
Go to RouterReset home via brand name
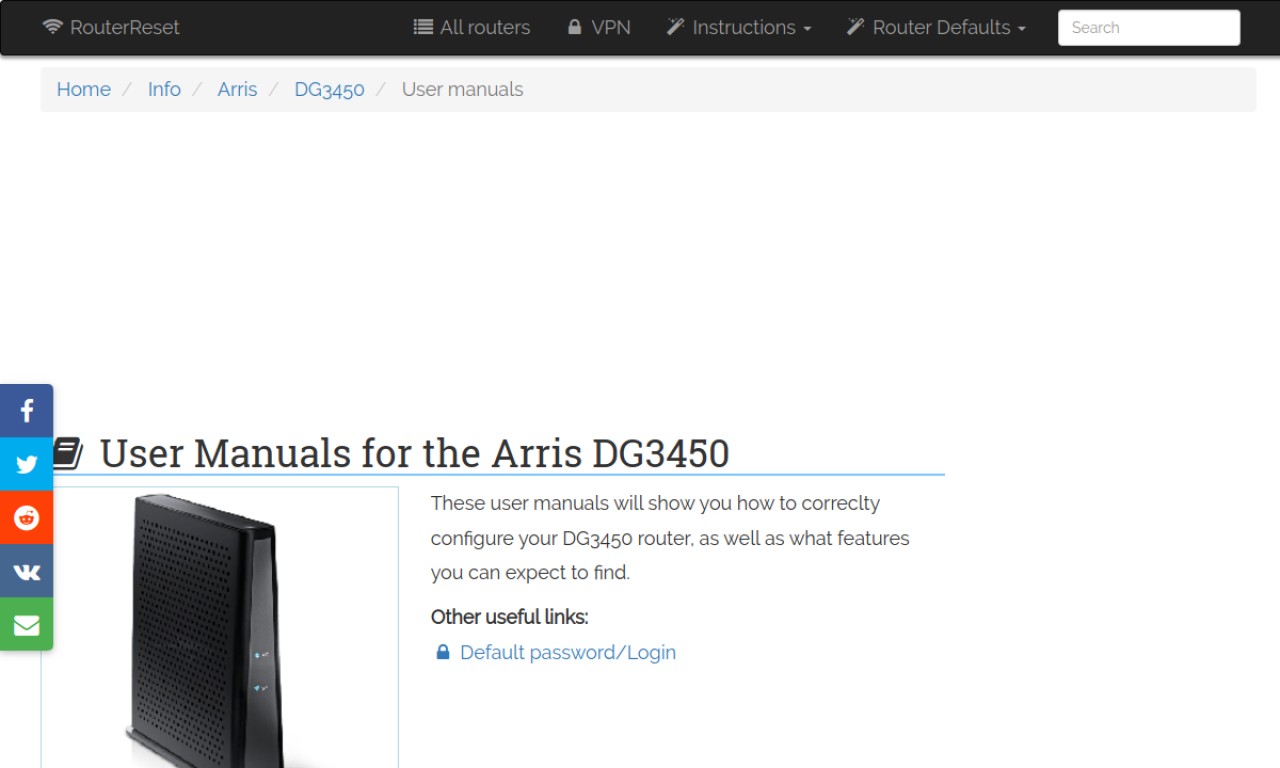[125, 27]
